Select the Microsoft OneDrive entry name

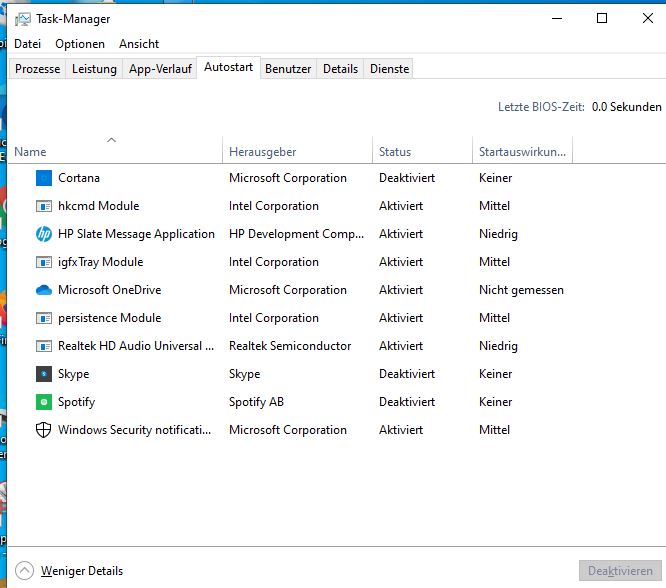click(x=110, y=290)
